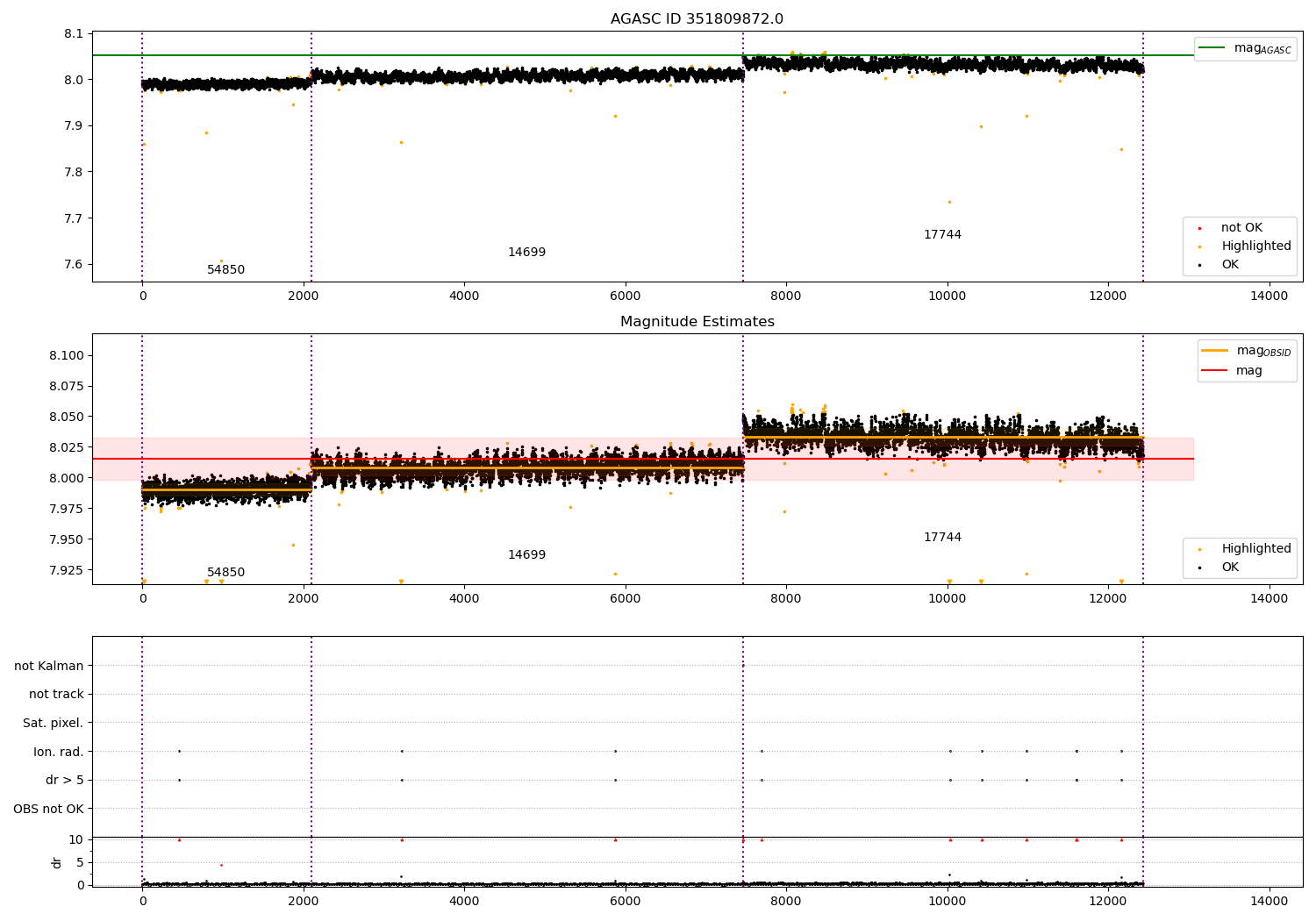Click x-tick '14000' under the flags plot

pyautogui.click(x=1269, y=901)
